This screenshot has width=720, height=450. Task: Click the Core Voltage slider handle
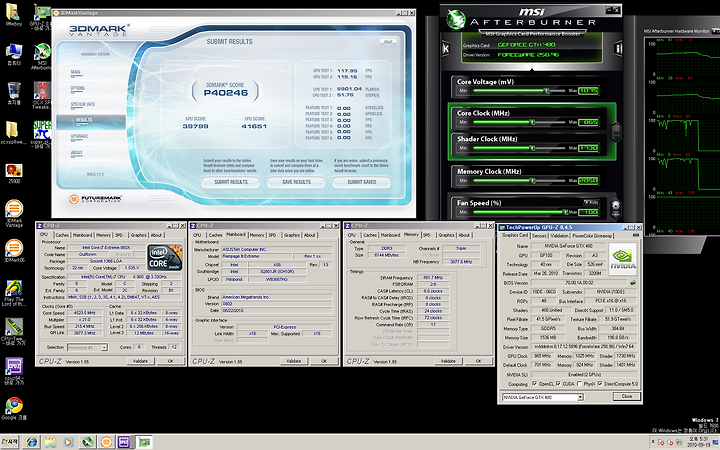[x=546, y=91]
